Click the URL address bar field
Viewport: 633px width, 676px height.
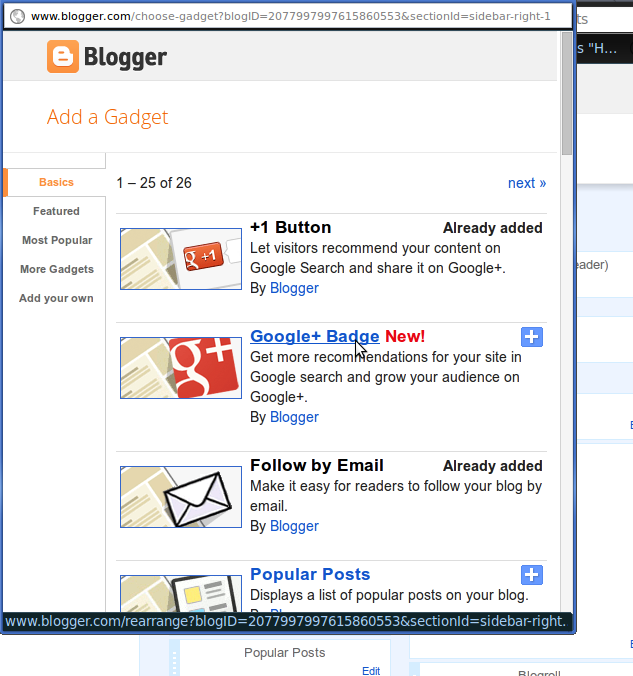click(x=288, y=16)
